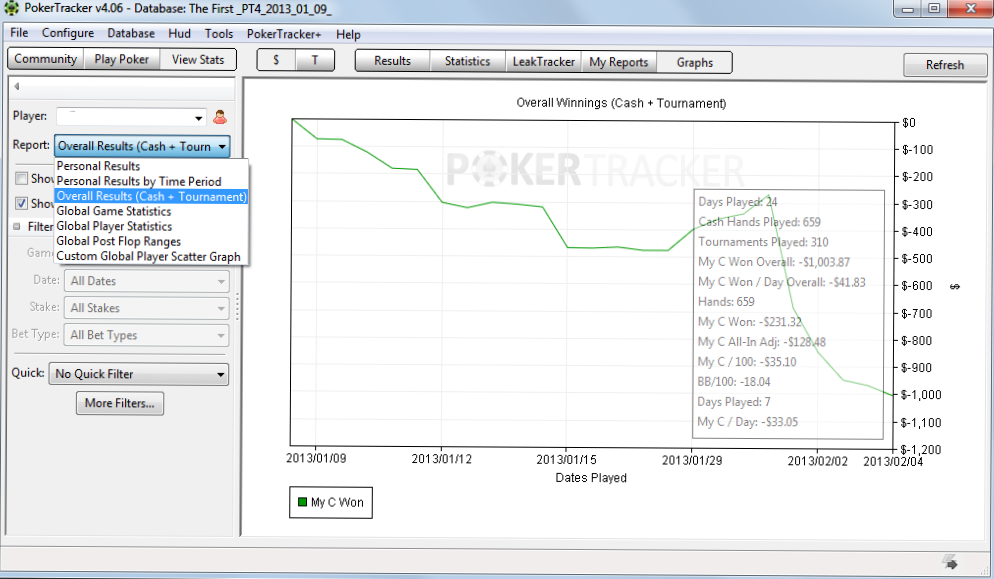Open the Quick filter dropdown
This screenshot has height=579, width=994.
point(139,374)
